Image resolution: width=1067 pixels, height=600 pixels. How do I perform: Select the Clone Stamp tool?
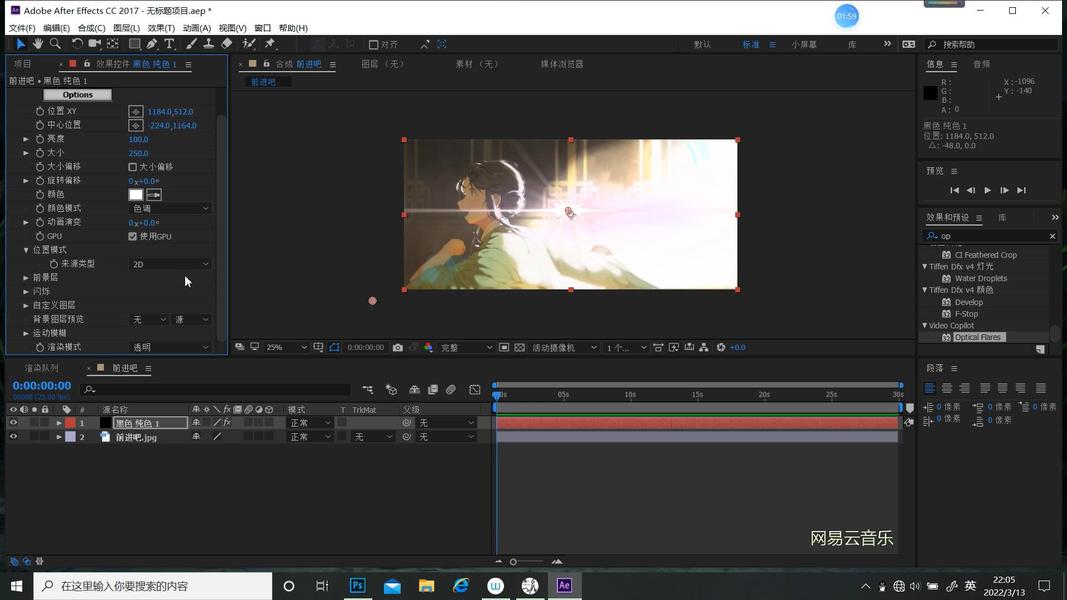209,44
